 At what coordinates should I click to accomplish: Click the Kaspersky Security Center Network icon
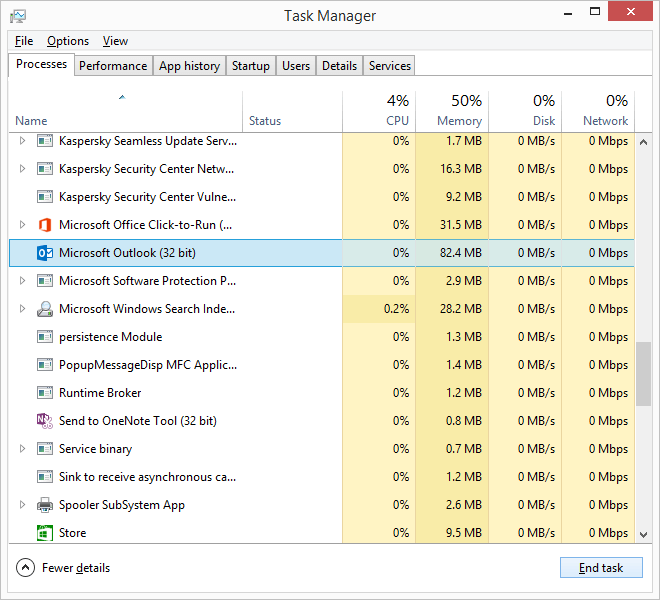click(45, 169)
